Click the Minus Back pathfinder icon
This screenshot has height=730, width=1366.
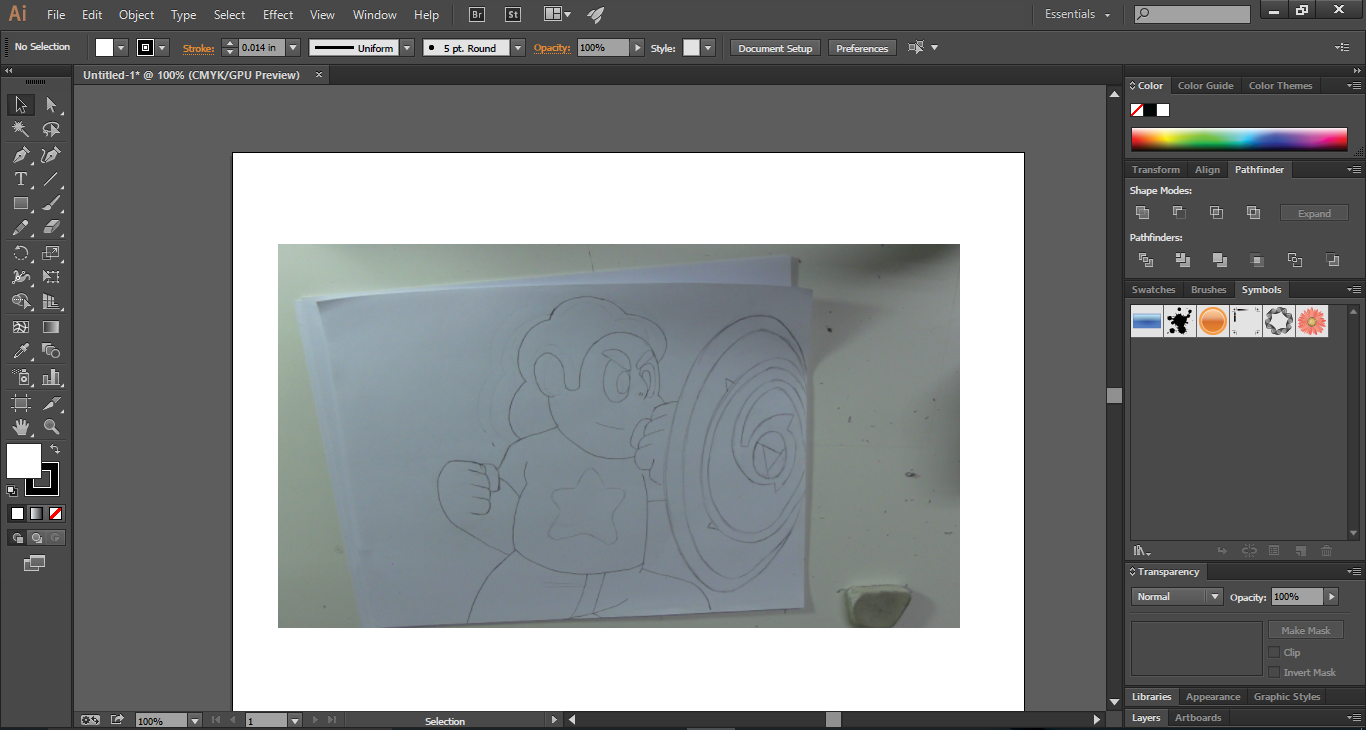pos(1332,260)
